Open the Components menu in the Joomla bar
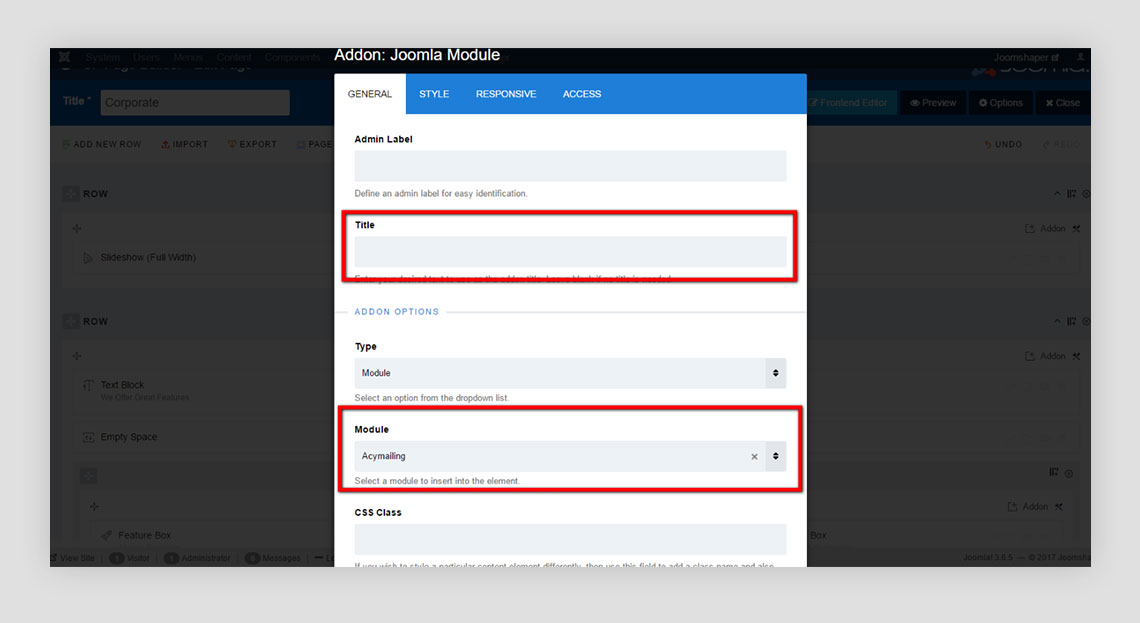1140x623 pixels. pyautogui.click(x=292, y=57)
